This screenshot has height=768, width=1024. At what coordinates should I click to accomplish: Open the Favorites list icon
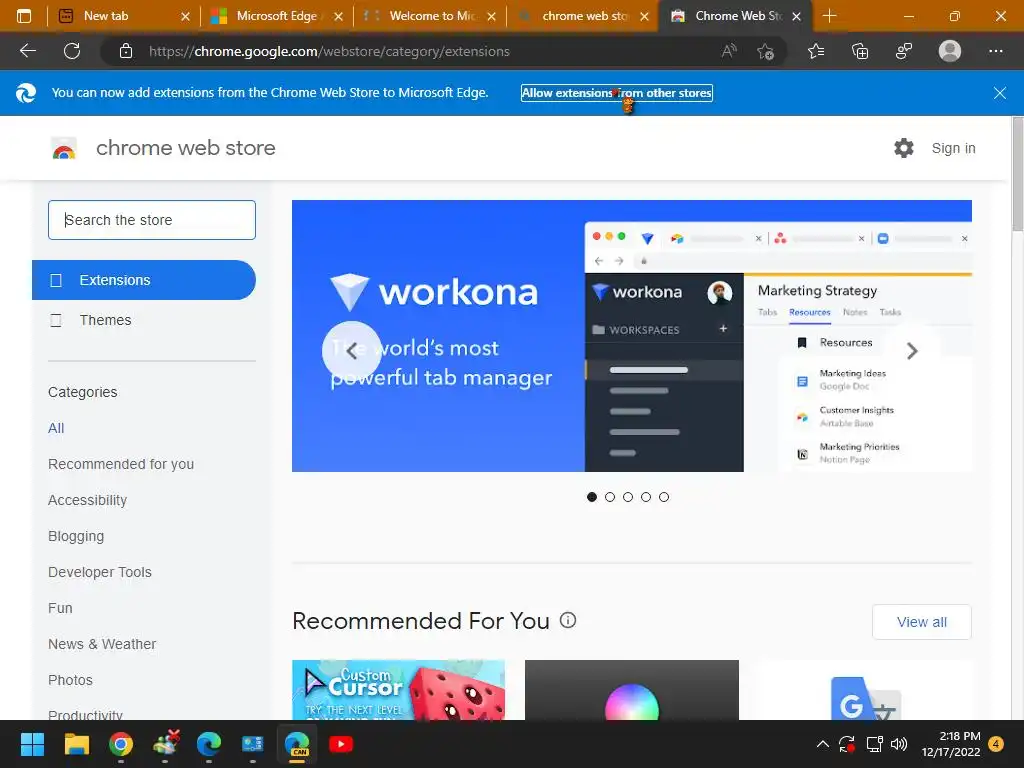coord(816,51)
